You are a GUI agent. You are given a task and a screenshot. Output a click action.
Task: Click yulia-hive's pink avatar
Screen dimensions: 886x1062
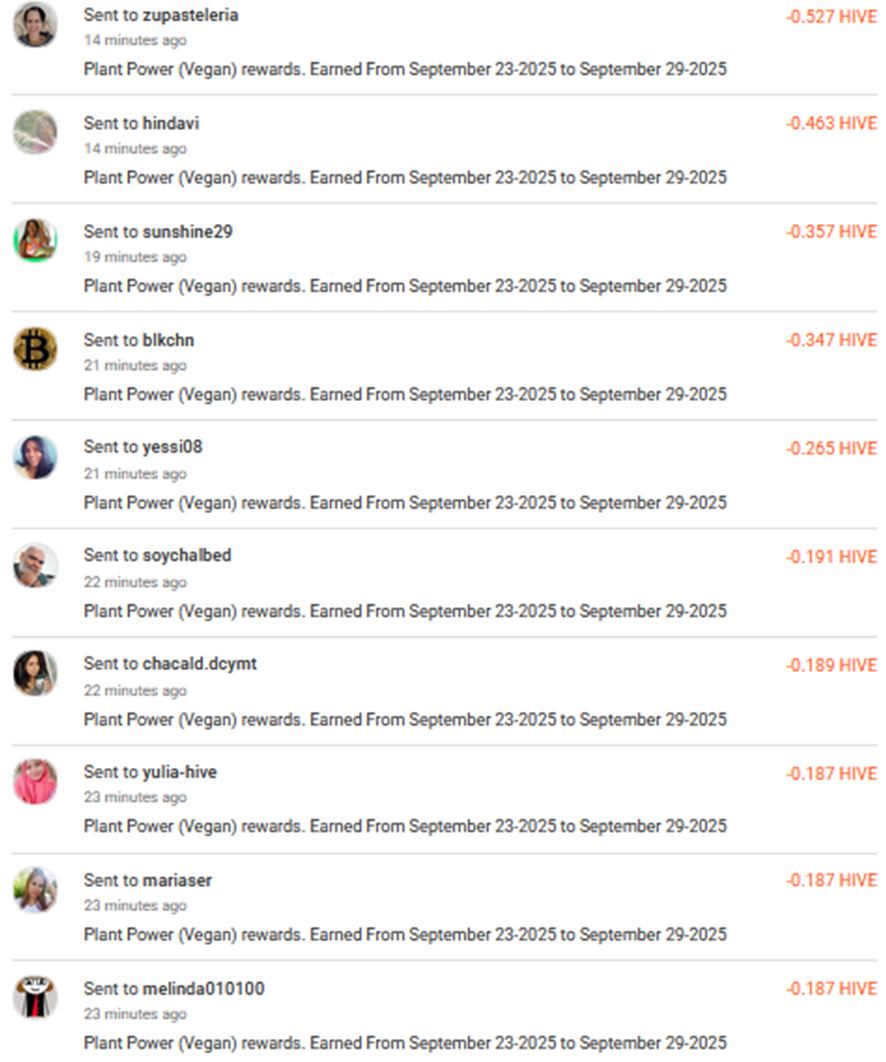(x=35, y=781)
